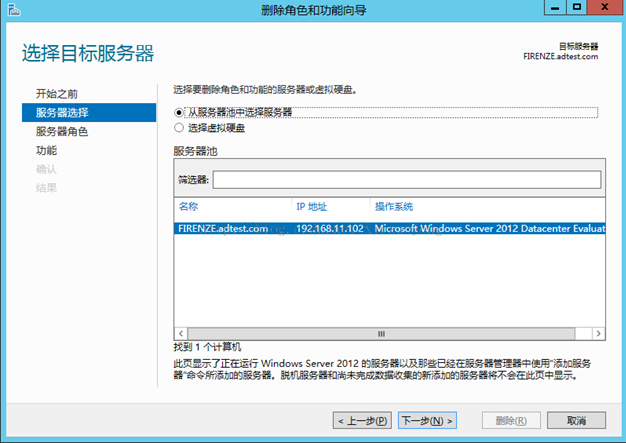626x443 pixels.
Task: Click the 筛选器 filter input field
Action: pyautogui.click(x=407, y=180)
